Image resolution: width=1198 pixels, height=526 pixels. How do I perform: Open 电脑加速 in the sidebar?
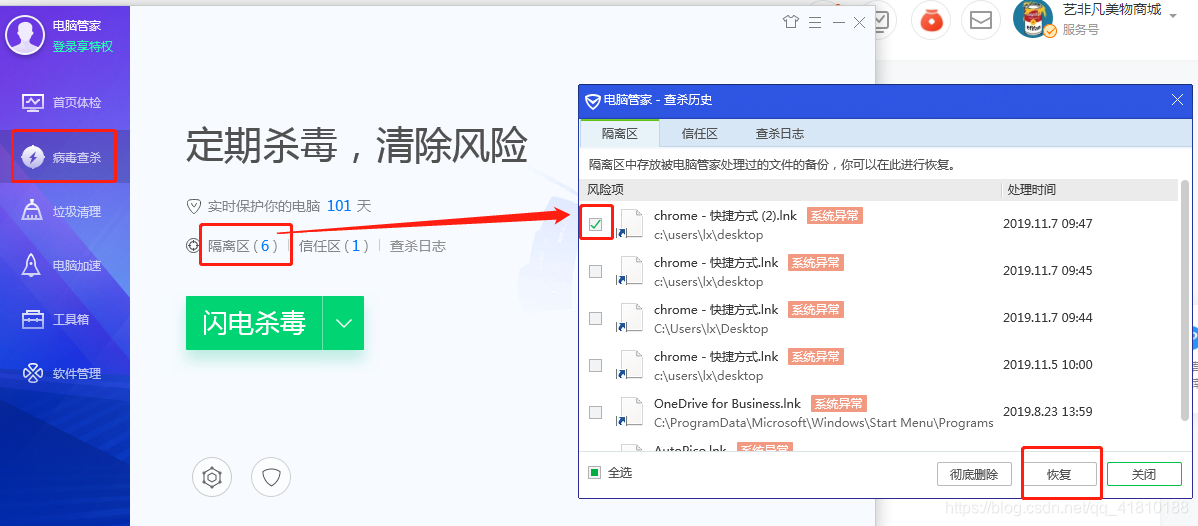tap(63, 266)
